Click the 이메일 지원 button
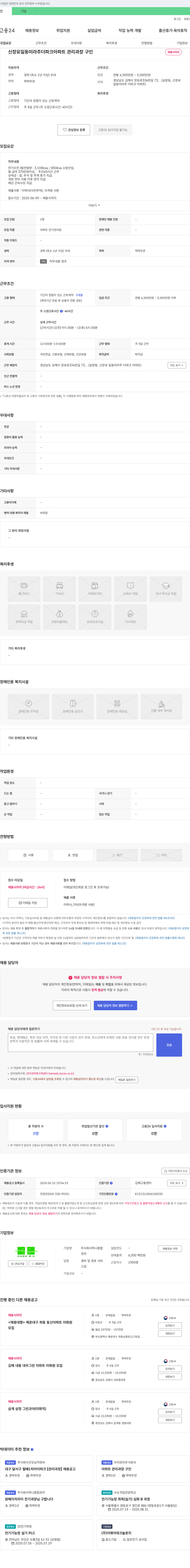 (28, 903)
